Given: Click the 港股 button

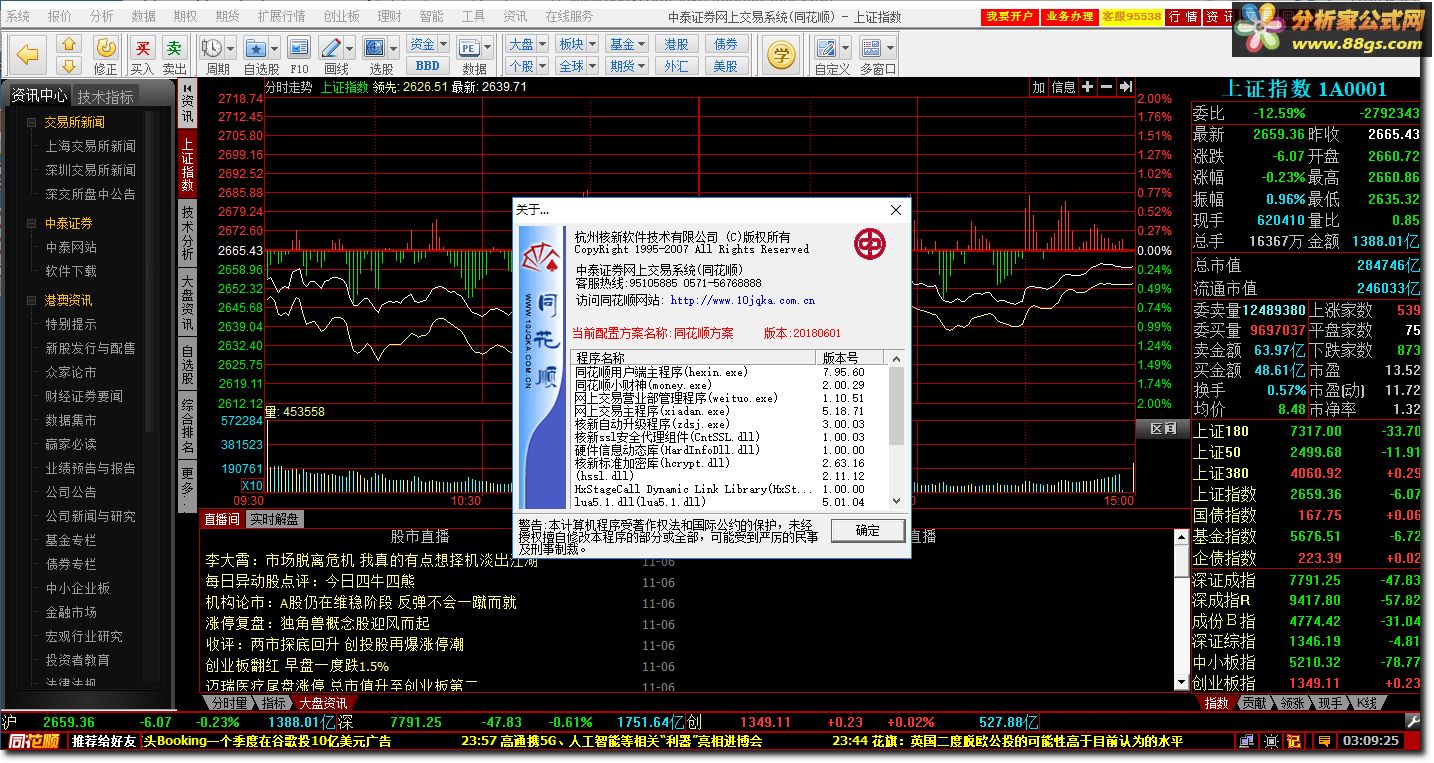Looking at the screenshot, I should click(x=676, y=44).
